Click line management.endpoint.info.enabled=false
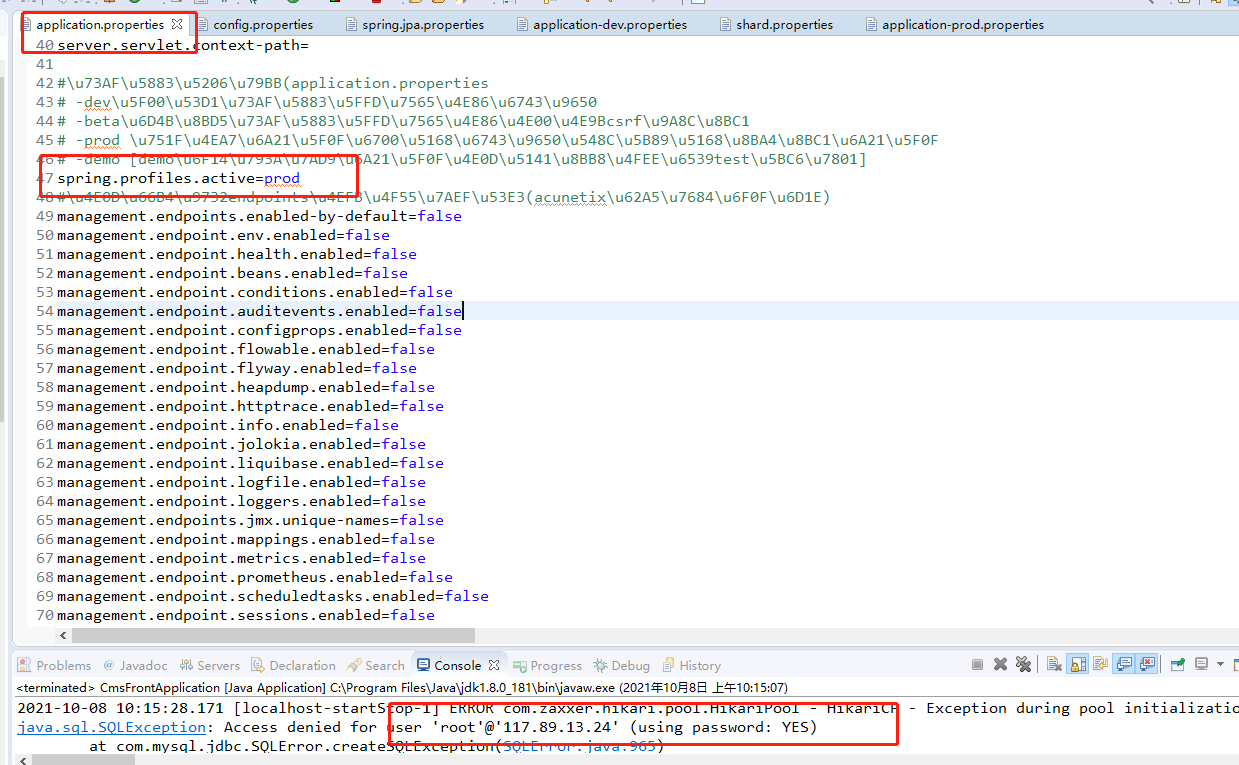Image resolution: width=1239 pixels, height=765 pixels. [x=228, y=425]
